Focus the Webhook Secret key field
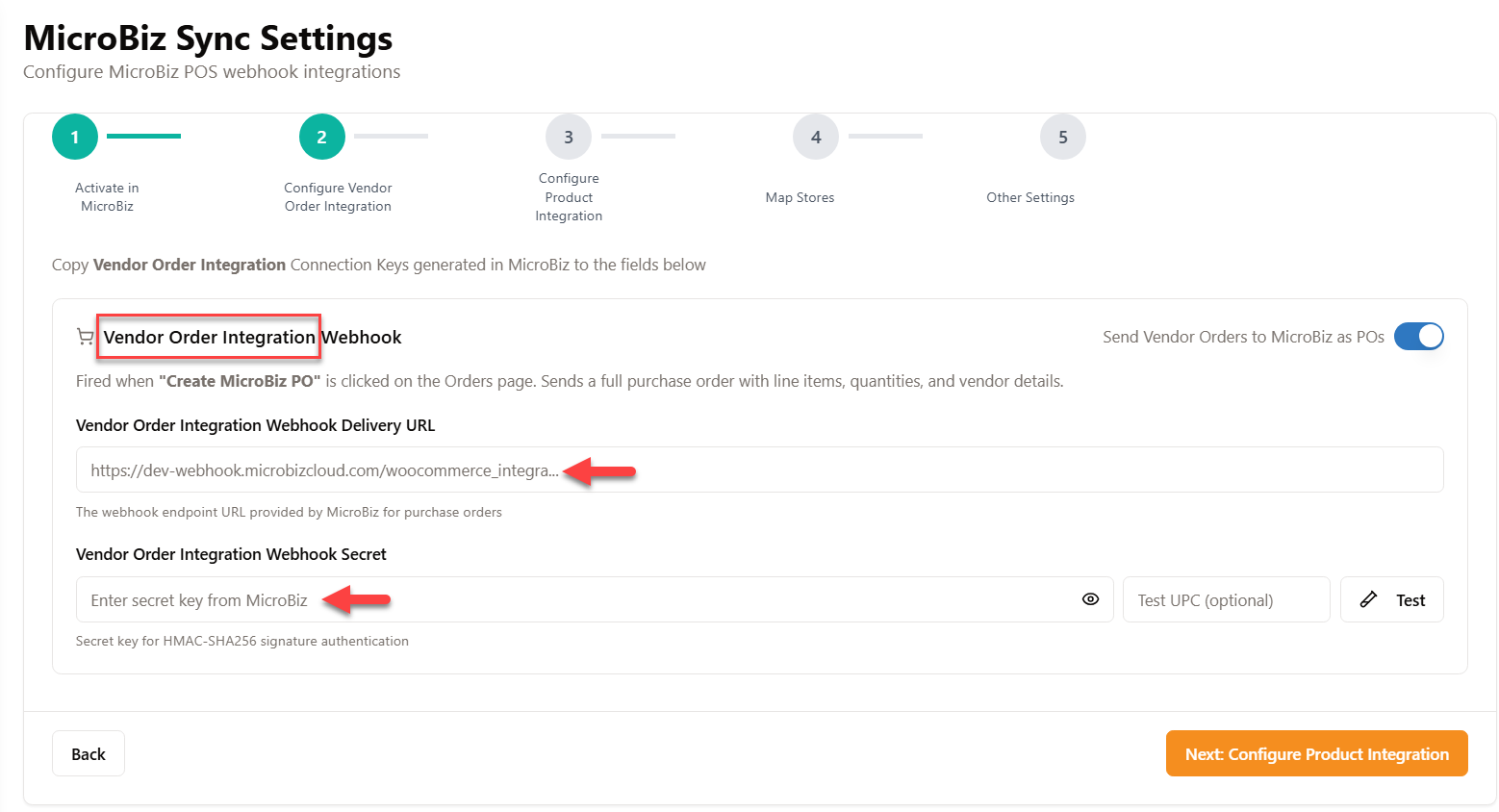Viewport: 1499px width, 812px height. 594,599
